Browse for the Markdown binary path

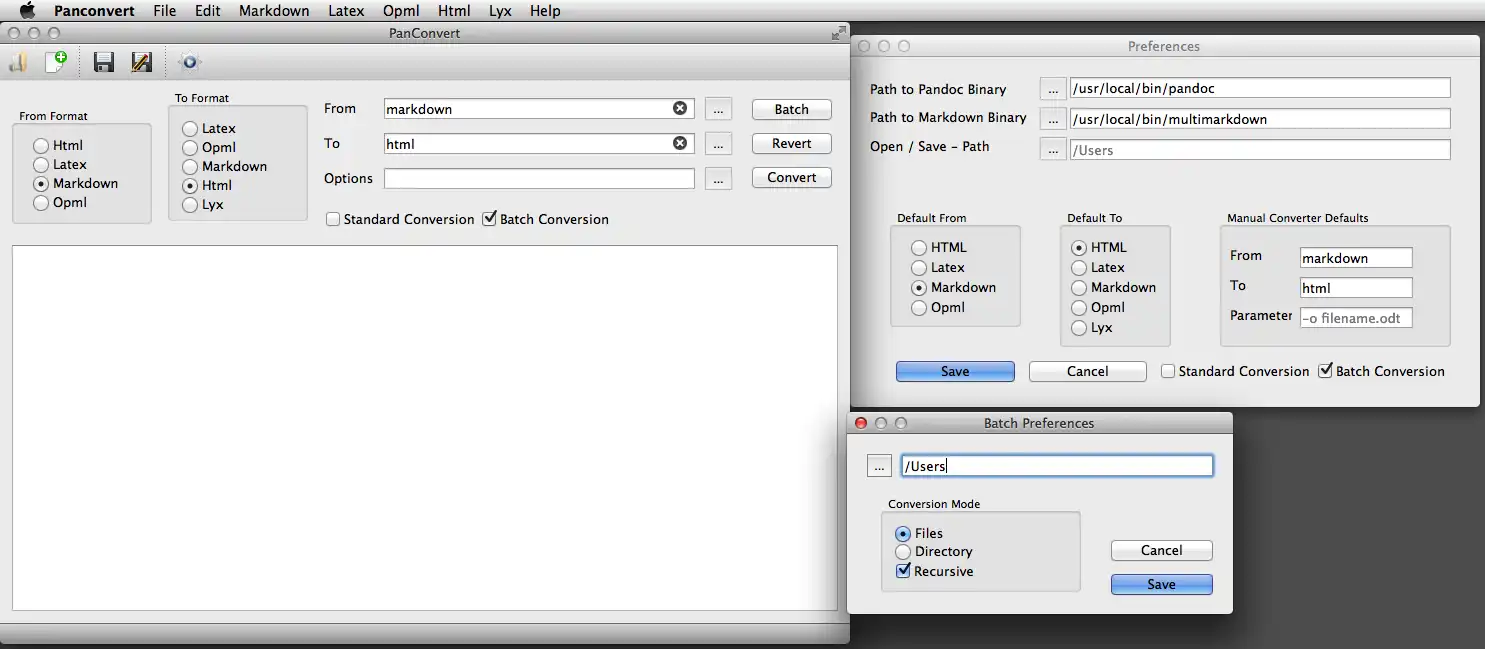coord(1053,119)
